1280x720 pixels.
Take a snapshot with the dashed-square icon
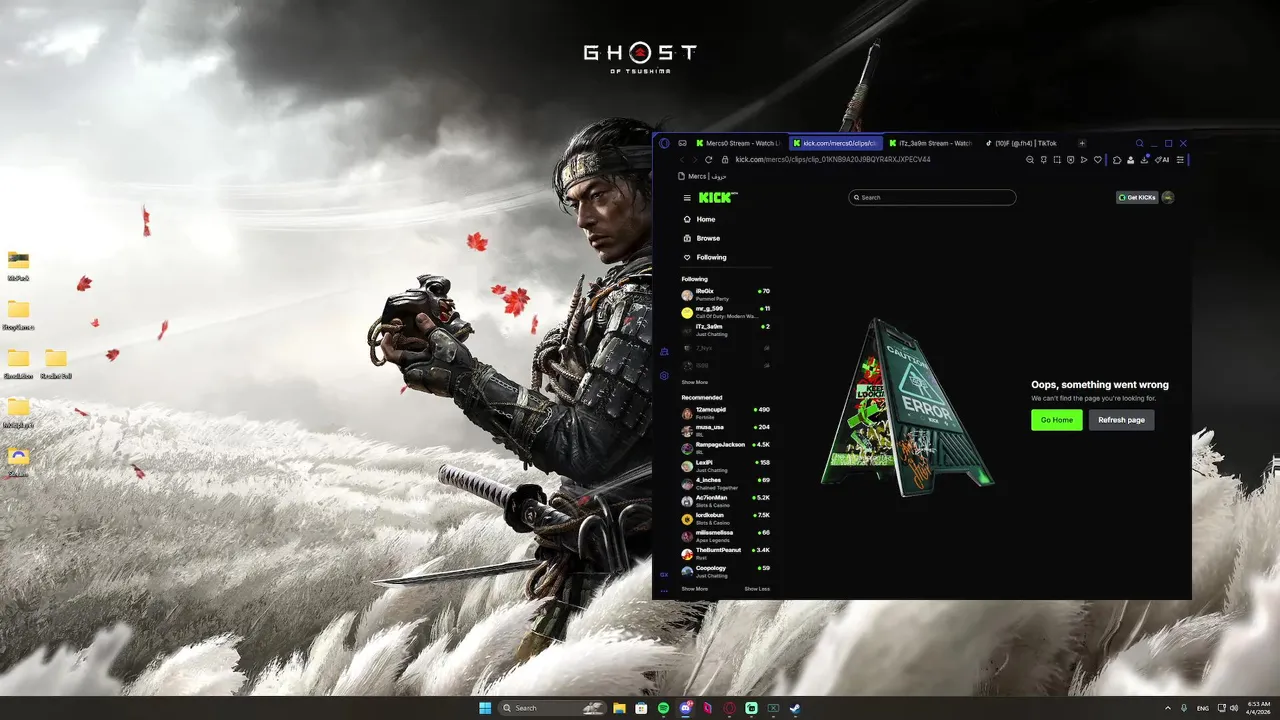click(x=1057, y=160)
